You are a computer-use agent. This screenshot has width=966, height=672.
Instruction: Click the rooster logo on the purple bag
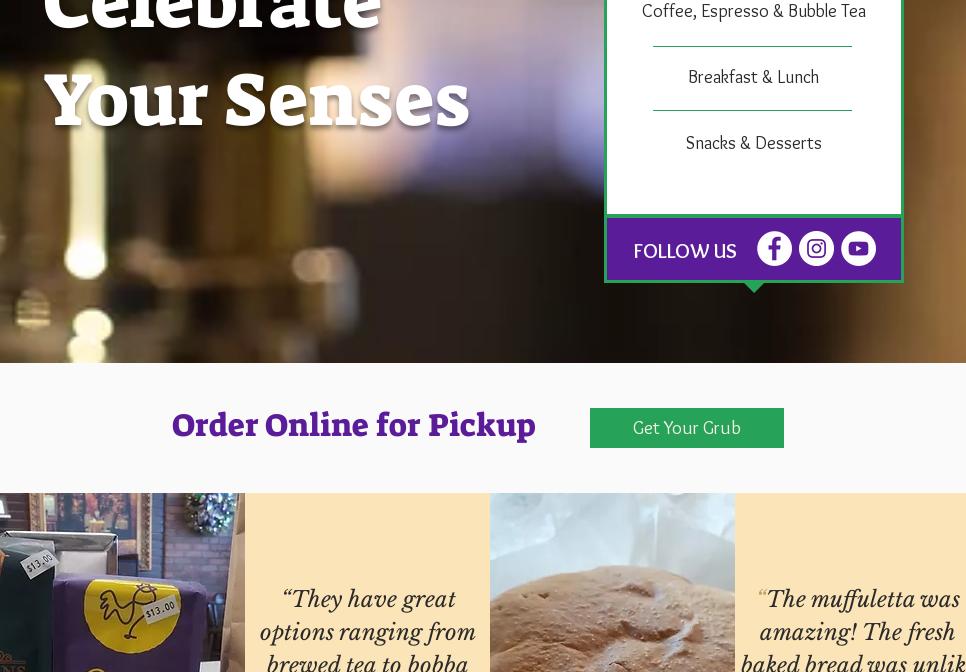pos(131,615)
